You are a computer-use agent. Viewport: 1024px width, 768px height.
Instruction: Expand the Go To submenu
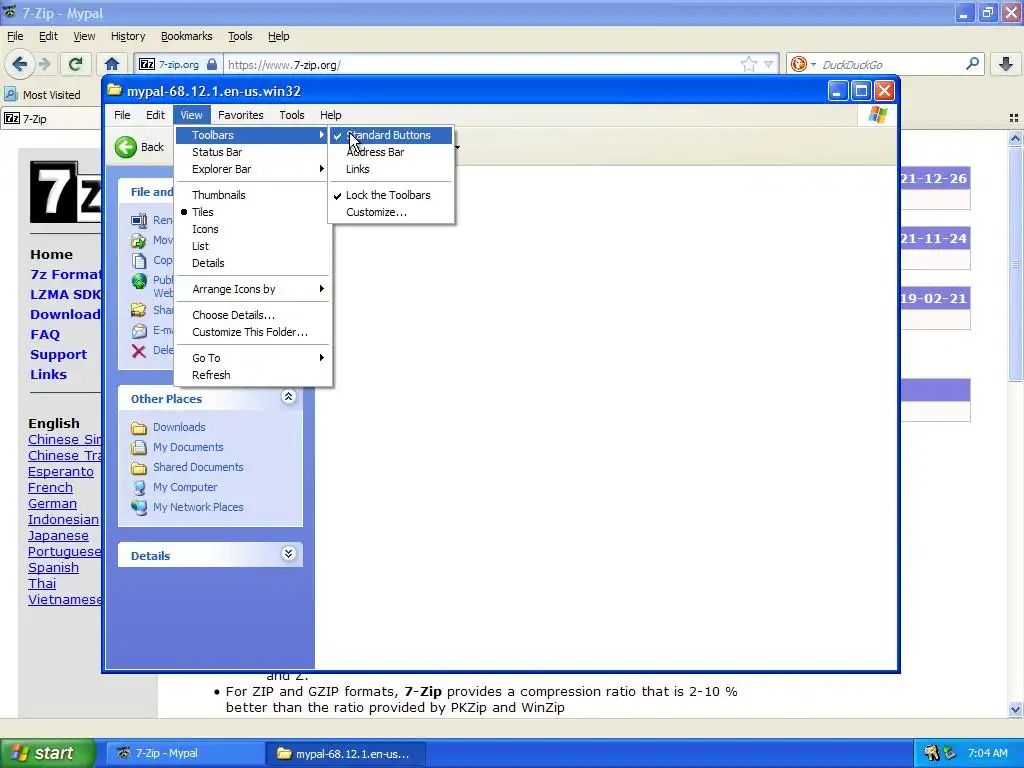(253, 358)
